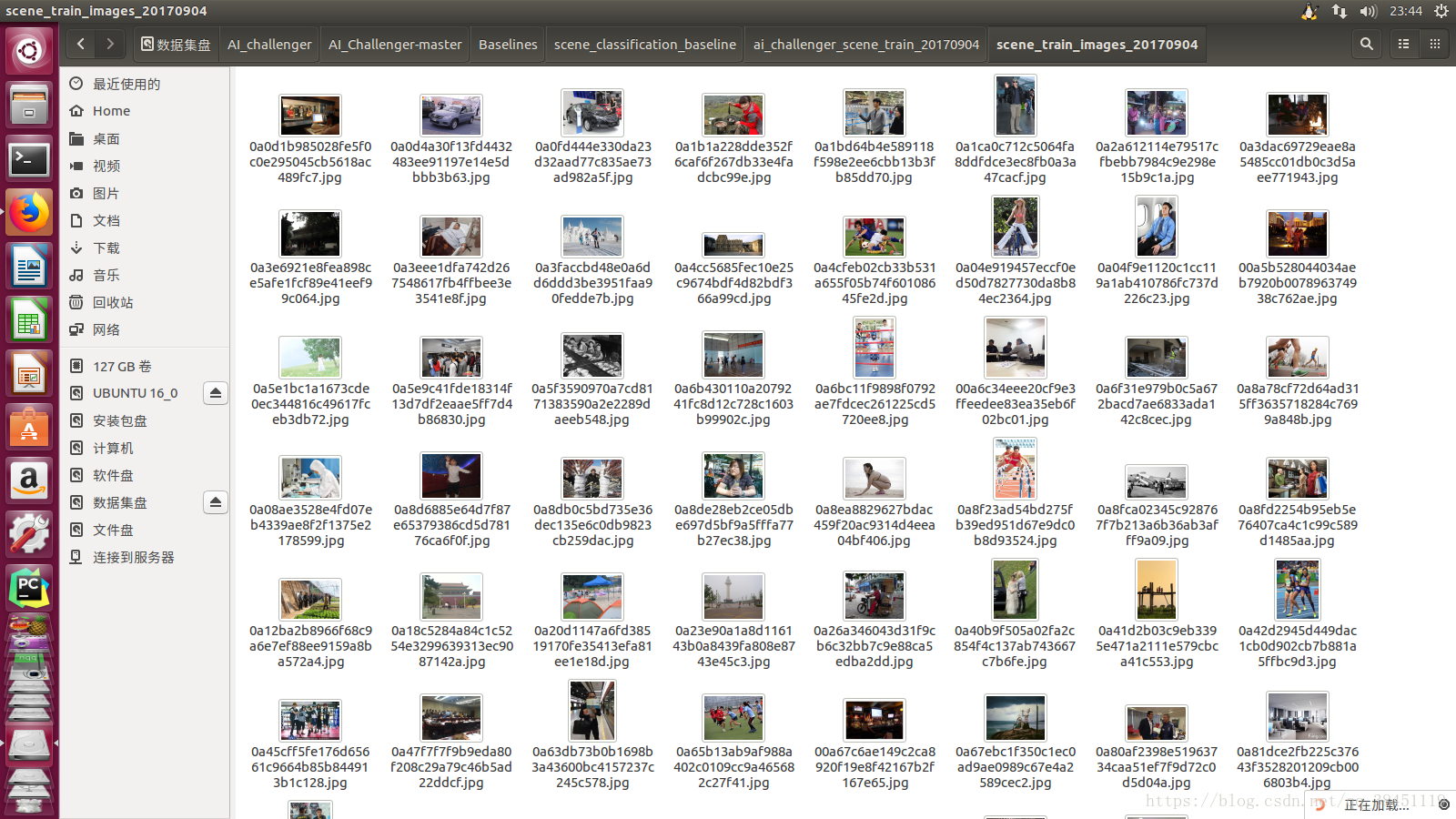Go to ai_challenger_scene_train_20170904 breadcrumb

click(x=866, y=44)
